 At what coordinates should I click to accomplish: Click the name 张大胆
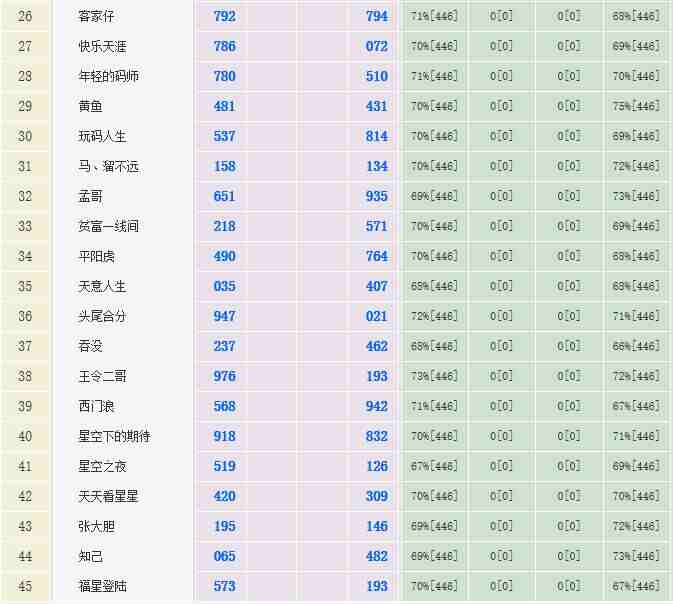pos(96,527)
